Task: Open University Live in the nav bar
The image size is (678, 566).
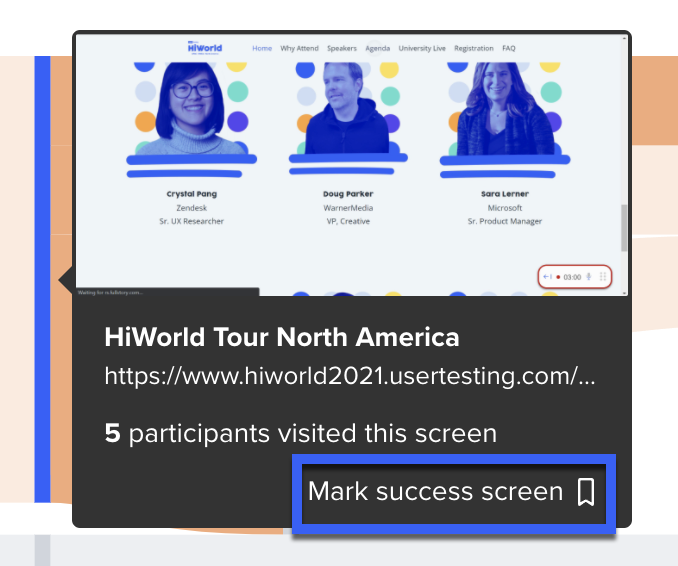Action: (422, 48)
